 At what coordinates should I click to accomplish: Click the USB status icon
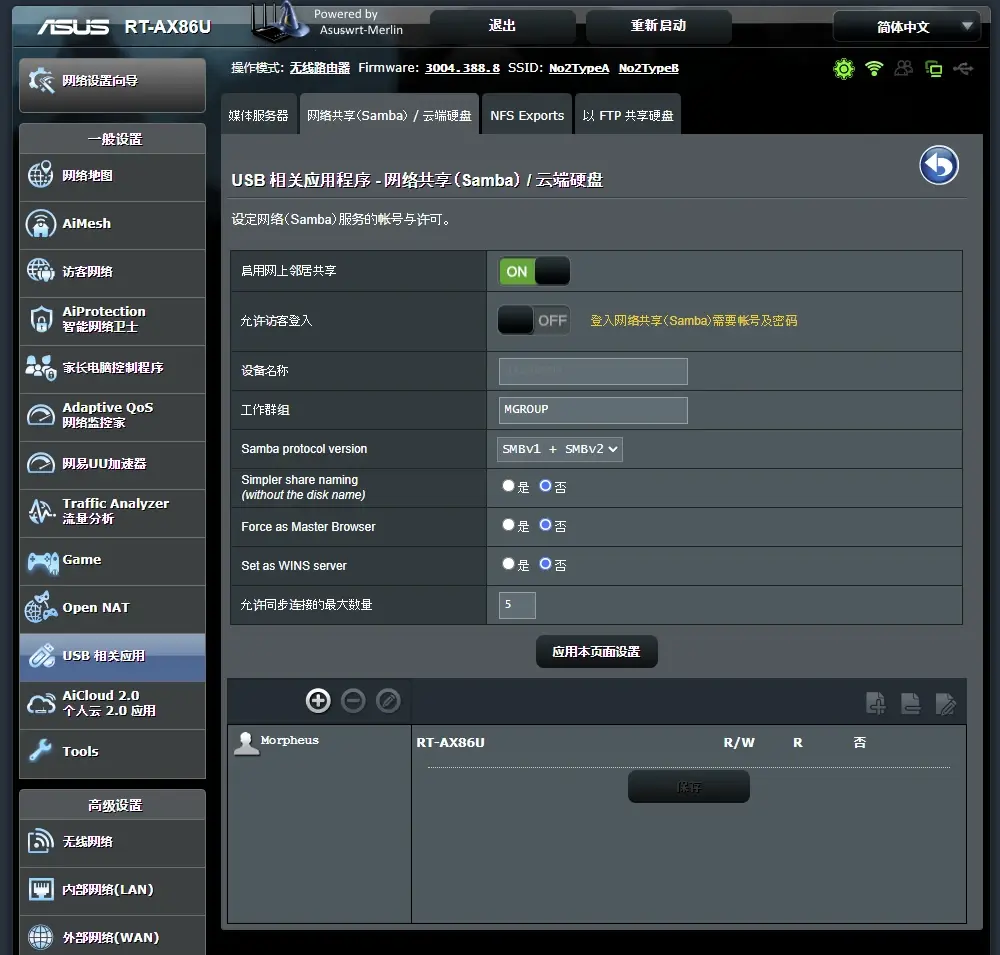(963, 68)
